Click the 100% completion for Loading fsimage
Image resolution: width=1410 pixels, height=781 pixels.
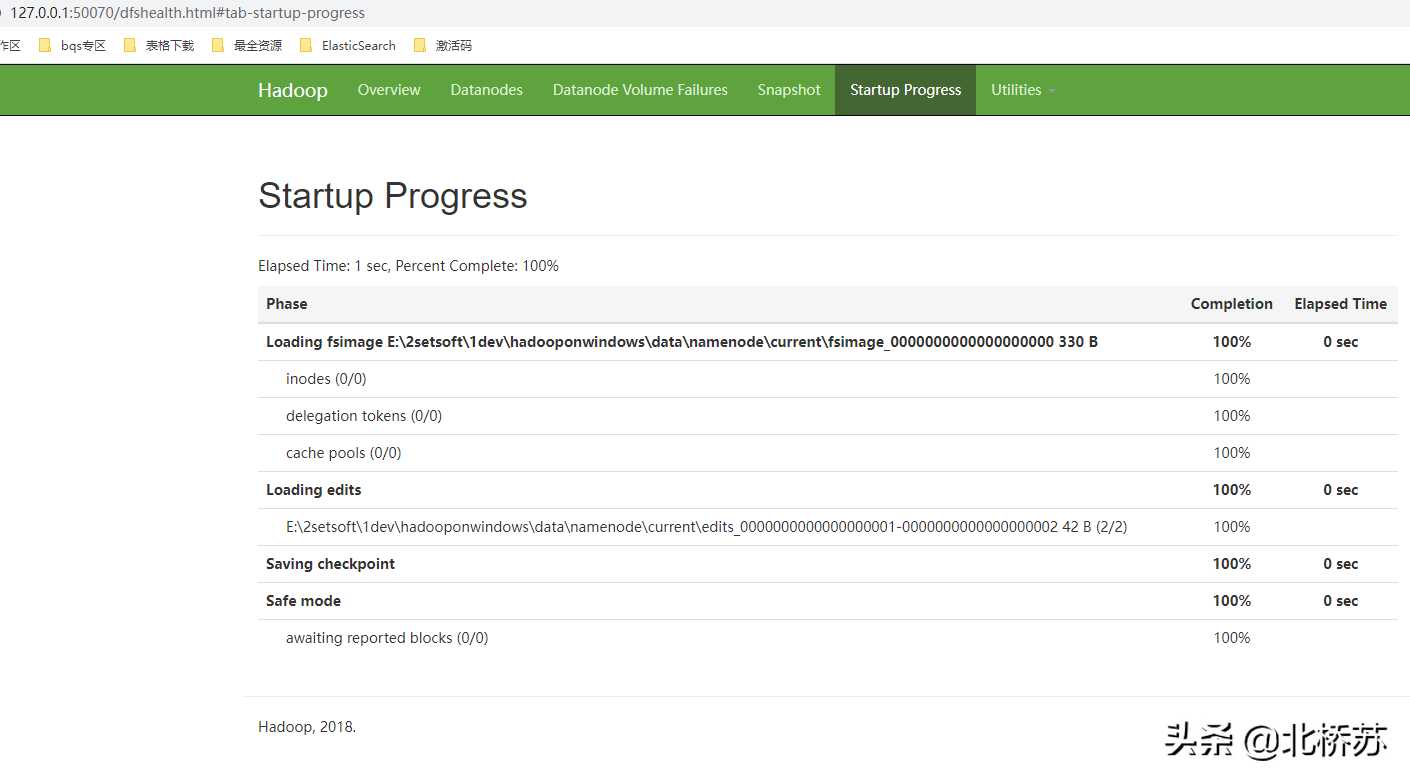point(1232,342)
